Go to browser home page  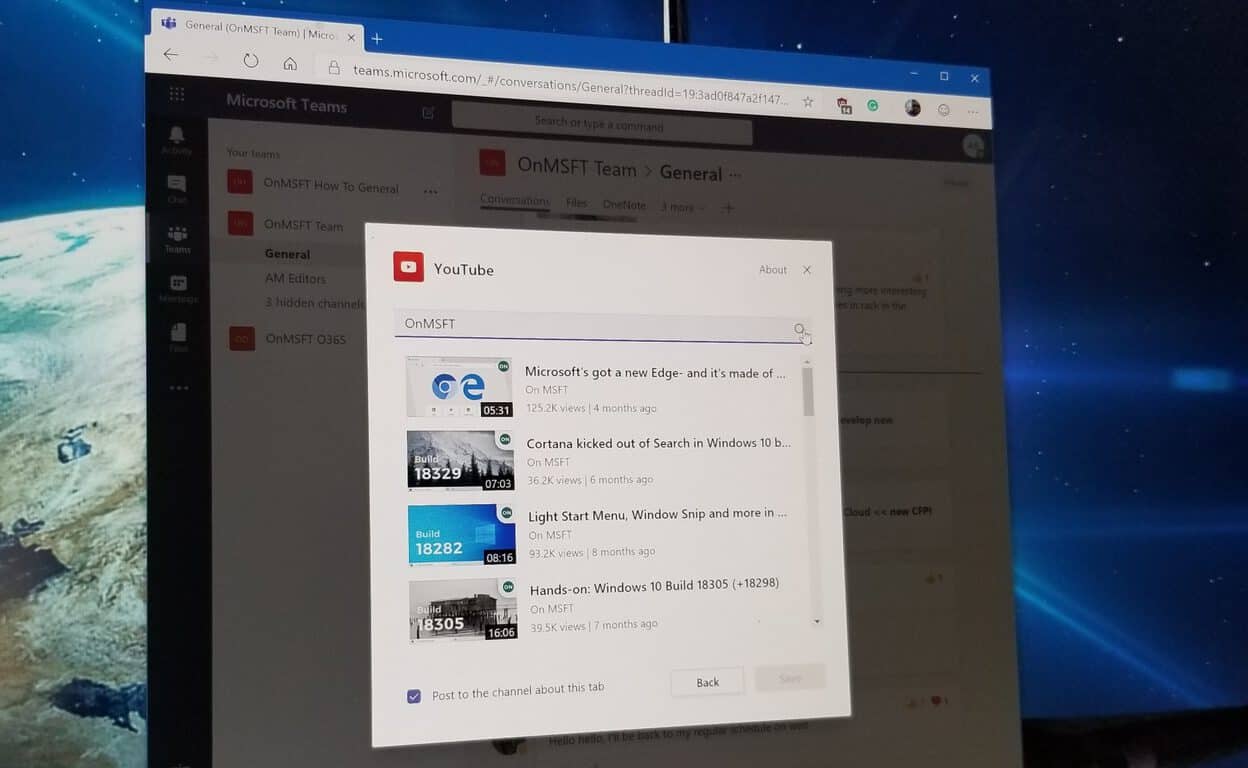tap(290, 63)
